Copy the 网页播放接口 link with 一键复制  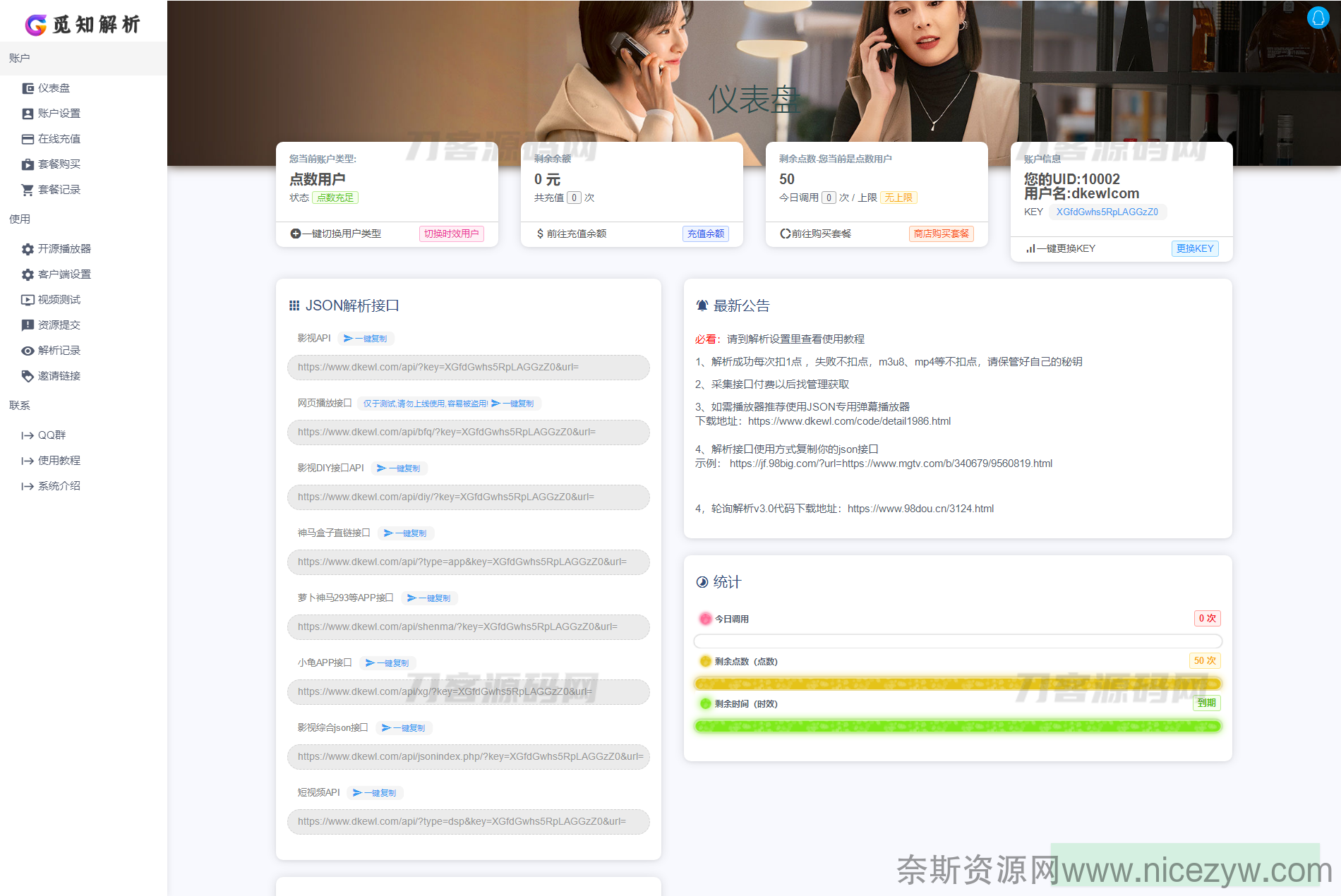[513, 404]
